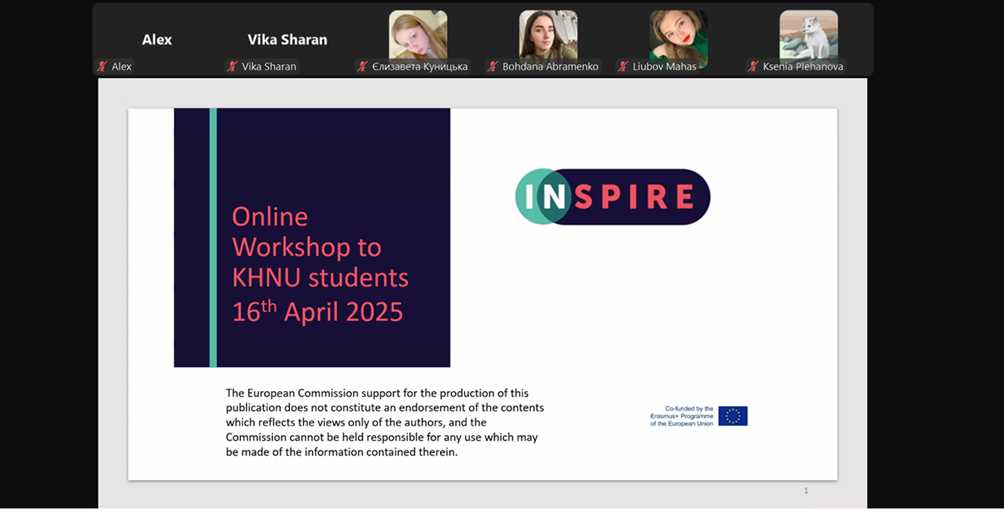Select Alex's participant video tile
The image size is (1004, 528).
click(x=157, y=40)
